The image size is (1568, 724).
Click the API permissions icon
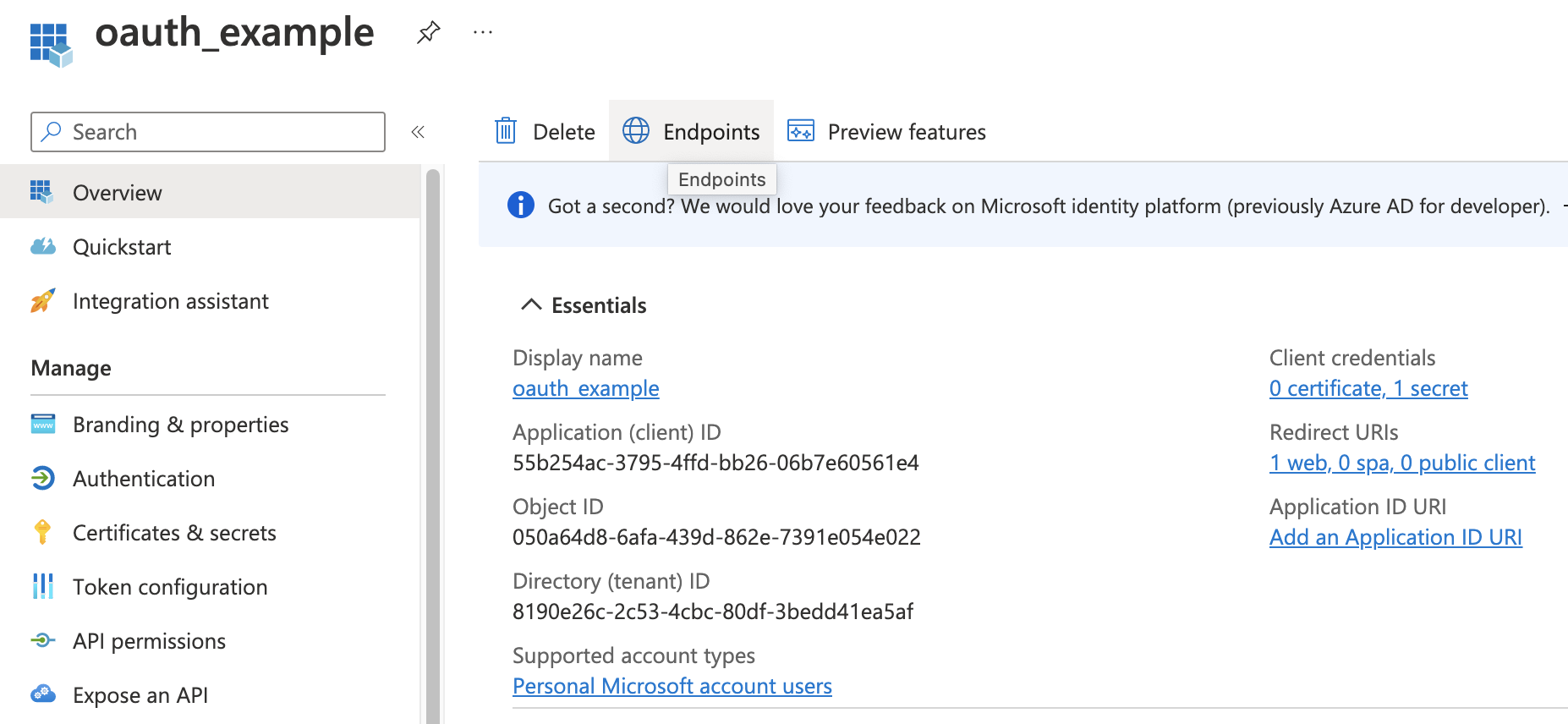(43, 640)
